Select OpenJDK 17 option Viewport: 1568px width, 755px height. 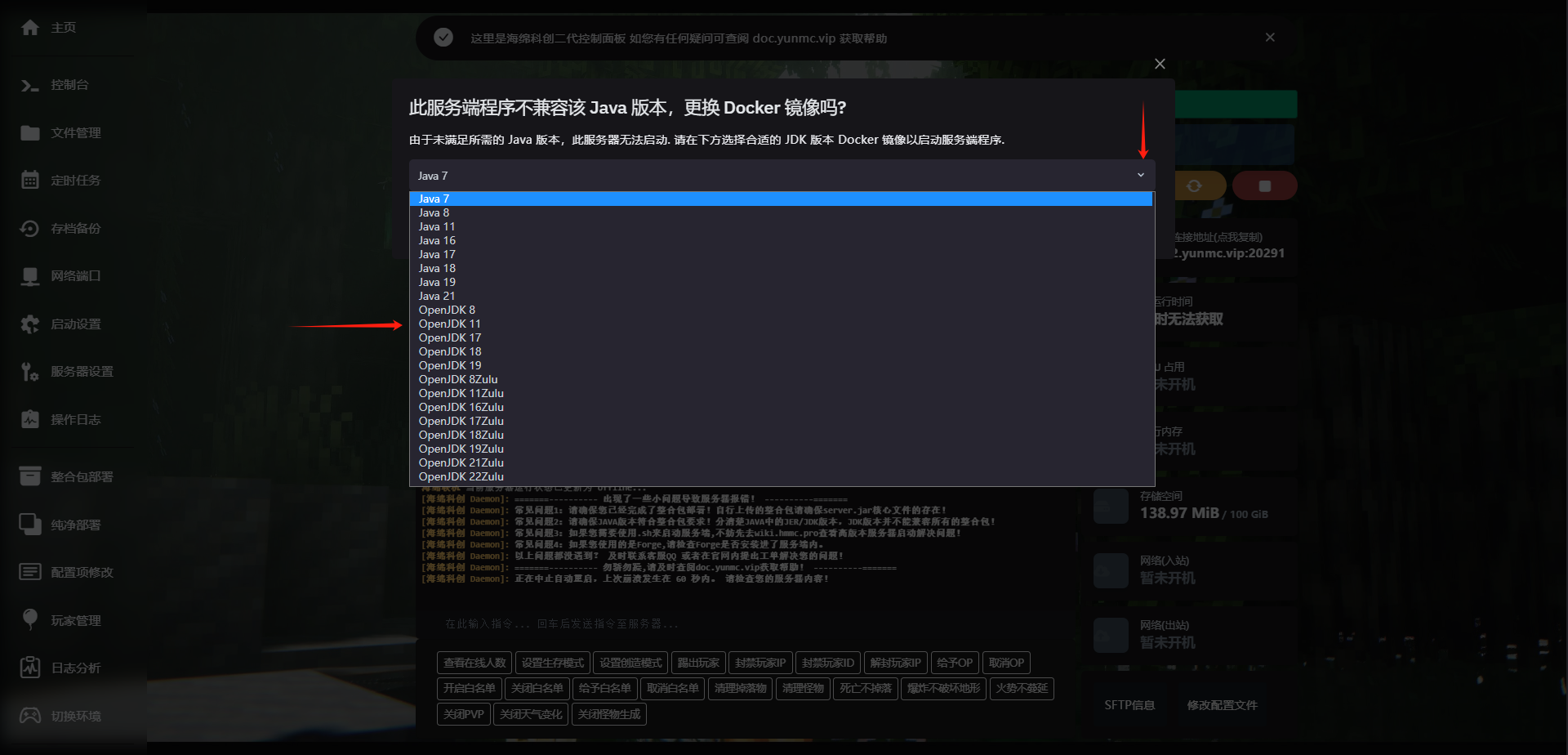(781, 337)
